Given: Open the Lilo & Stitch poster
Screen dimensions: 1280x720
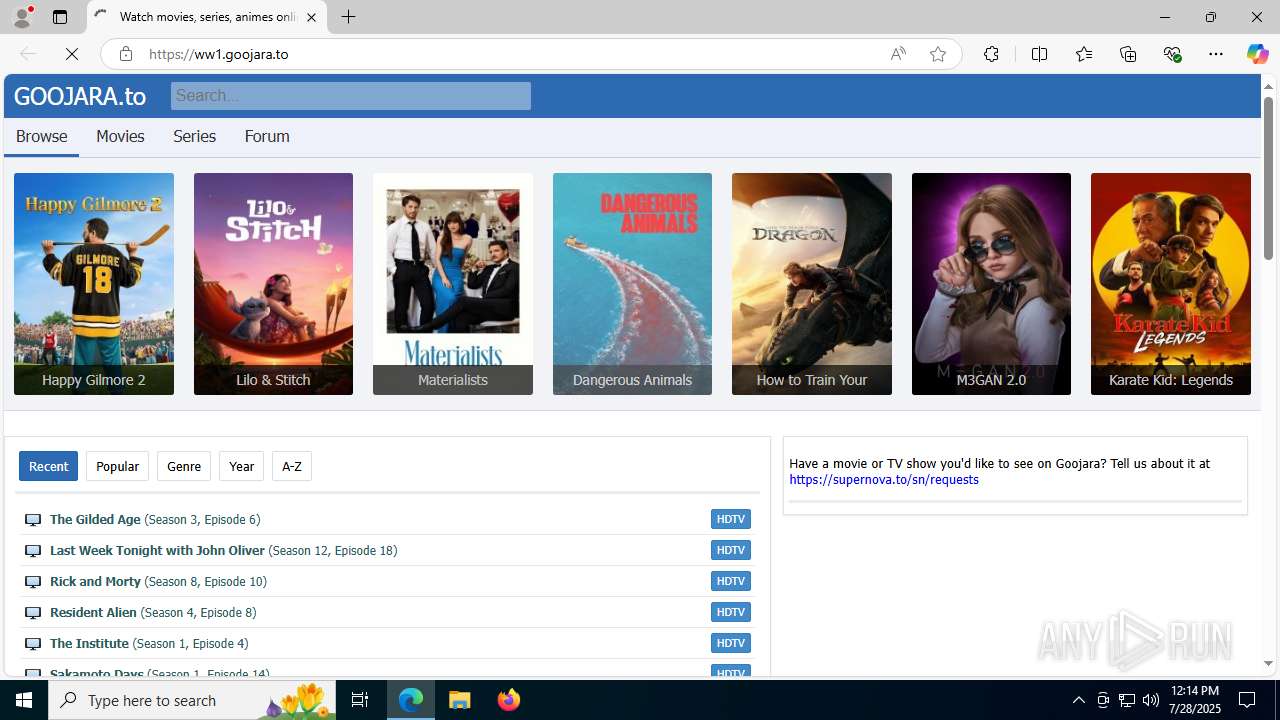Looking at the screenshot, I should tap(273, 284).
